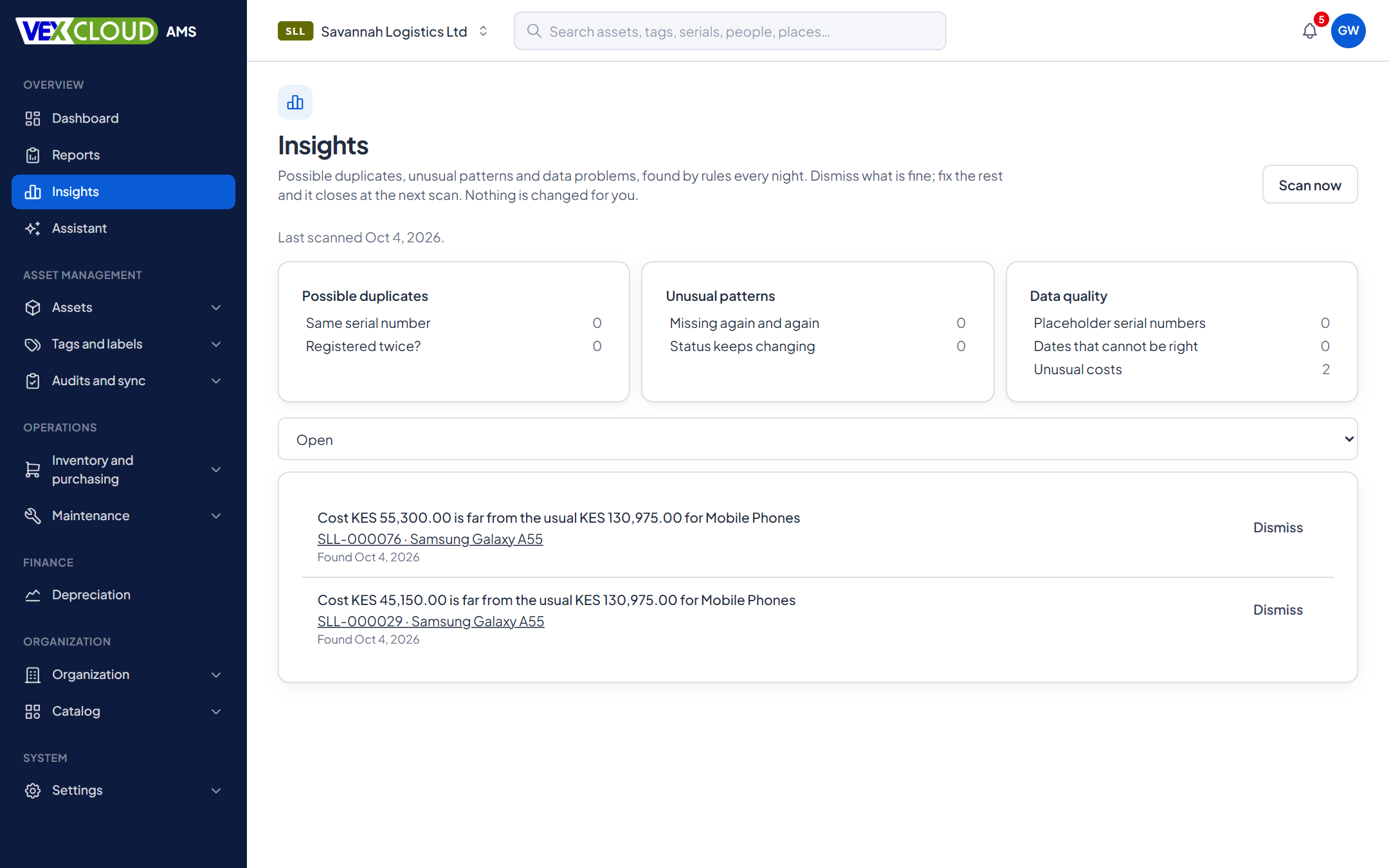Open Depreciation under Finance
Viewport: 1389px width, 868px height.
coord(123,595)
